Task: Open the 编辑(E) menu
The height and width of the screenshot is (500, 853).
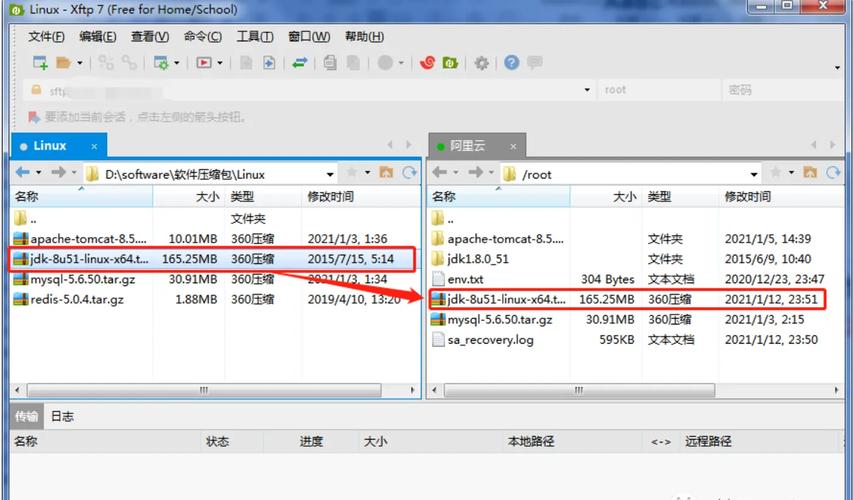Action: [x=98, y=36]
